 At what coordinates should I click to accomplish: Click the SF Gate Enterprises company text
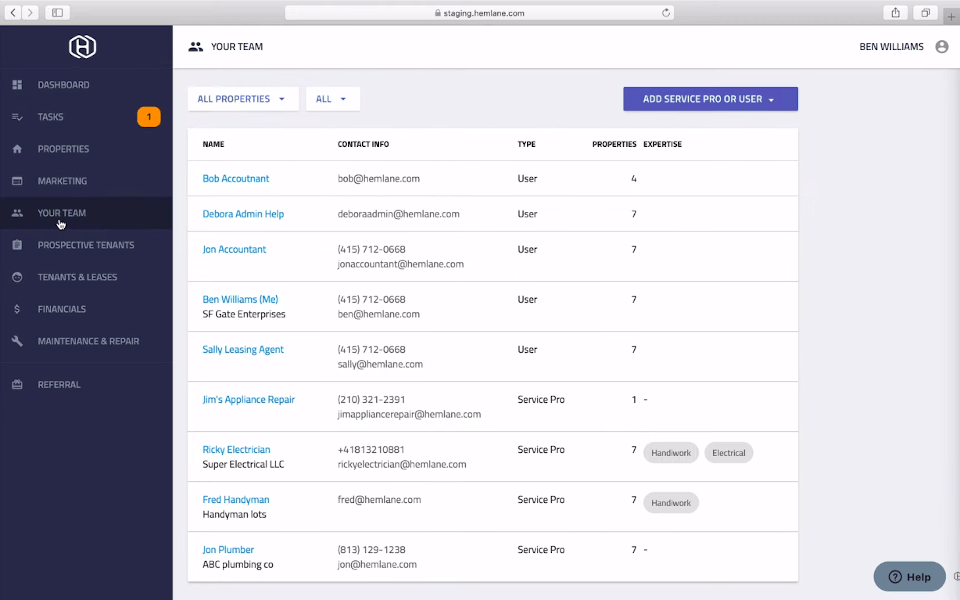[x=244, y=314]
